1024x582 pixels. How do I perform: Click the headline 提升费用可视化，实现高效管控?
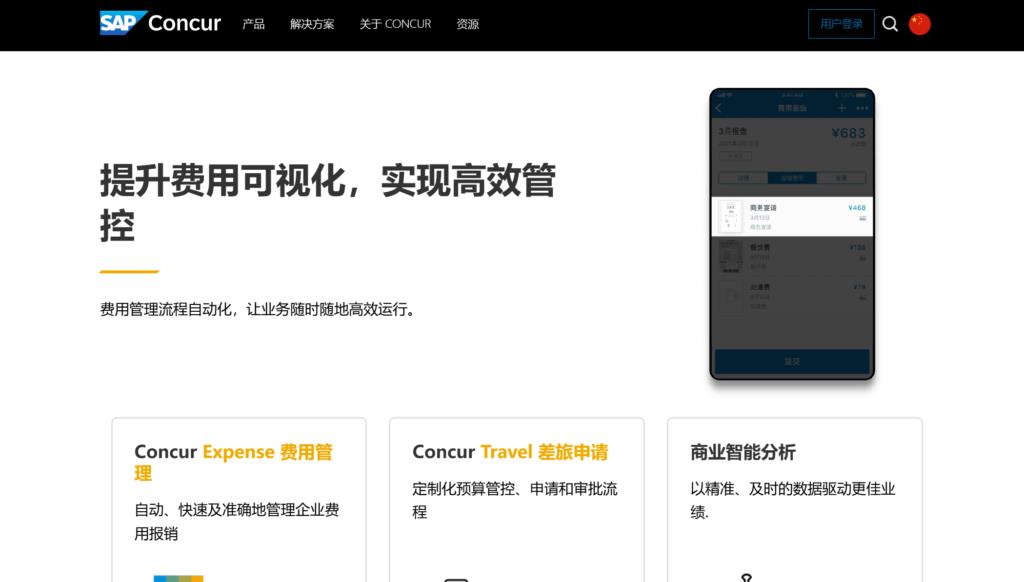328,202
